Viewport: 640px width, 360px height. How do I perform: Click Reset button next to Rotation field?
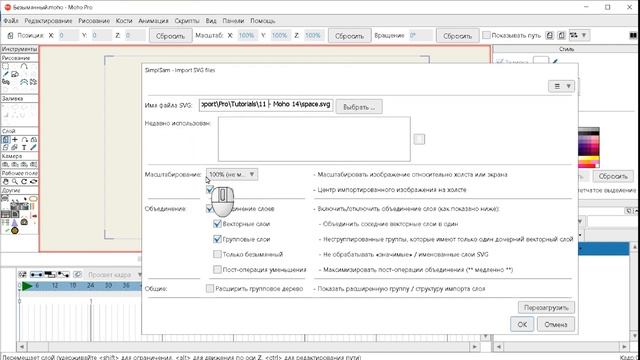pyautogui.click(x=457, y=36)
